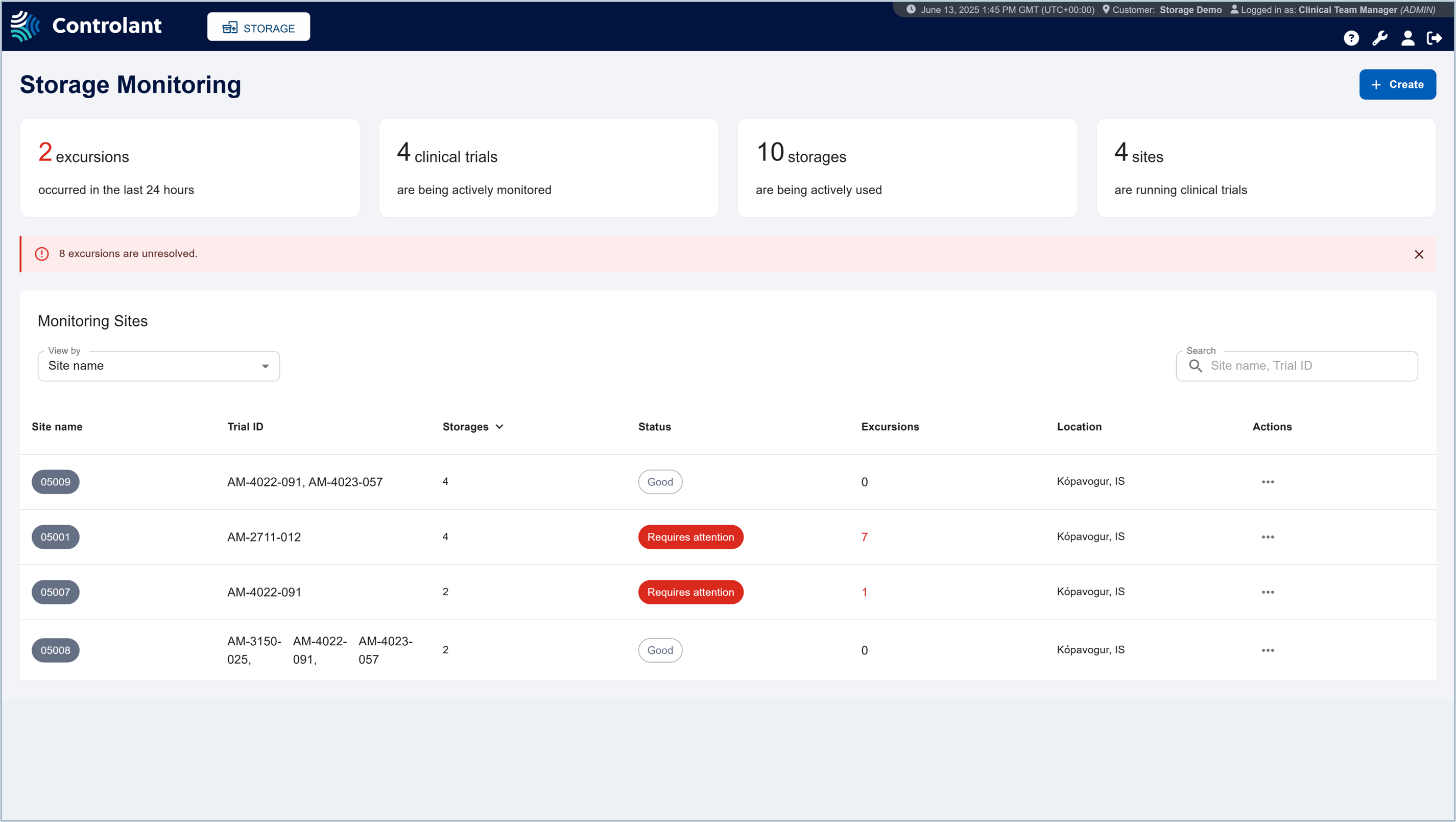
Task: Click the storages count 4 in the 05009 row
Action: tap(445, 481)
